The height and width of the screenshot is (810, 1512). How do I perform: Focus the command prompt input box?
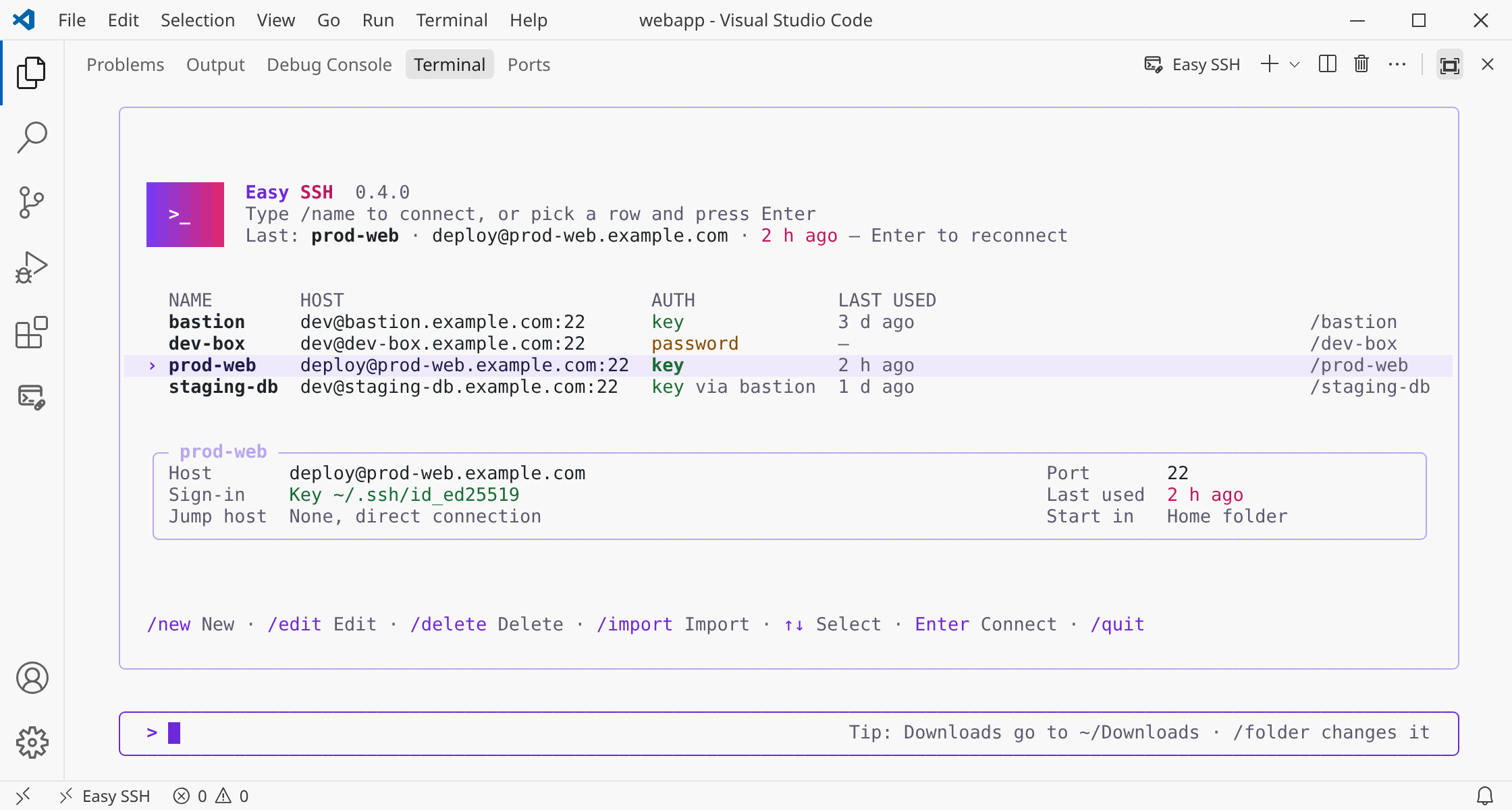coord(788,734)
